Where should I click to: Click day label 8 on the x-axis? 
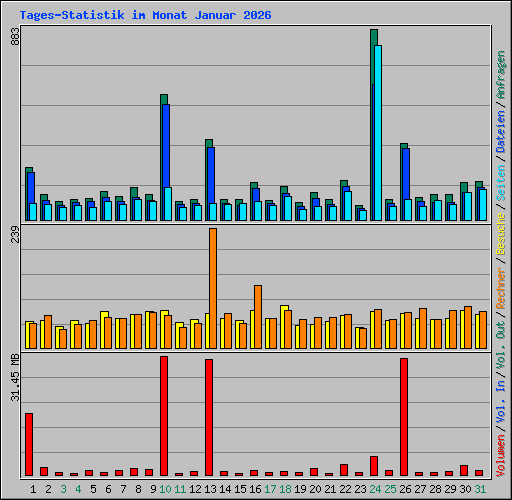point(138,489)
